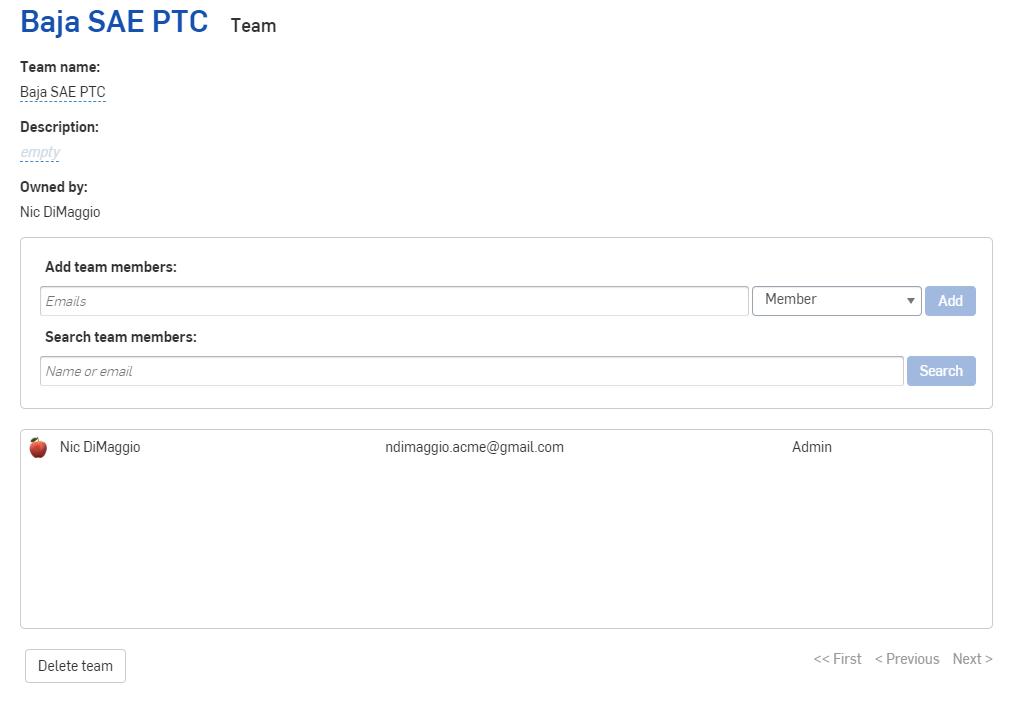Viewport: 1012px width, 704px height.
Task: Click the Name or email search field
Action: pos(471,371)
